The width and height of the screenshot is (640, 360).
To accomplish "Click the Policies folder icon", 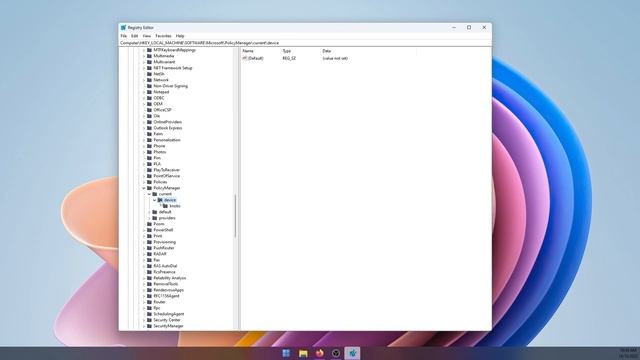I will coord(149,182).
